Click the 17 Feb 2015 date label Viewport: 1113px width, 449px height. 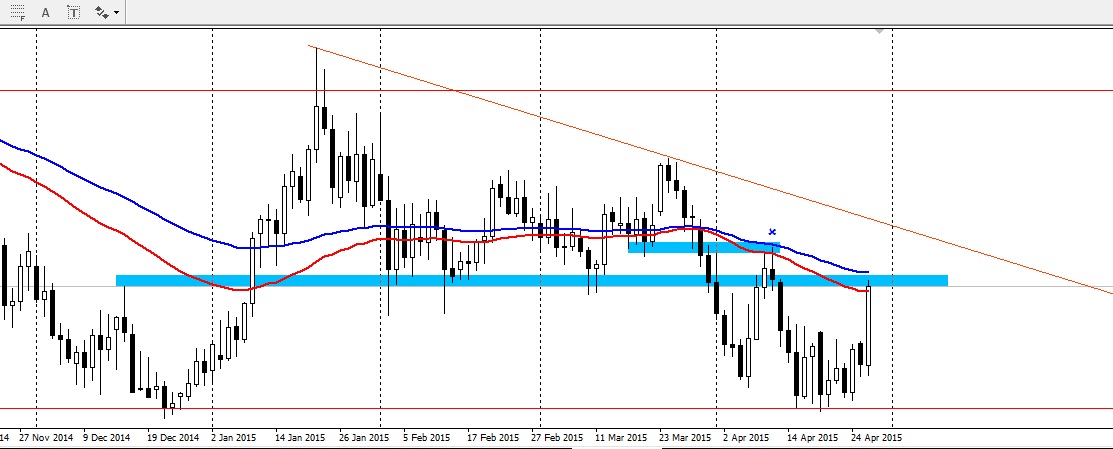click(x=492, y=438)
